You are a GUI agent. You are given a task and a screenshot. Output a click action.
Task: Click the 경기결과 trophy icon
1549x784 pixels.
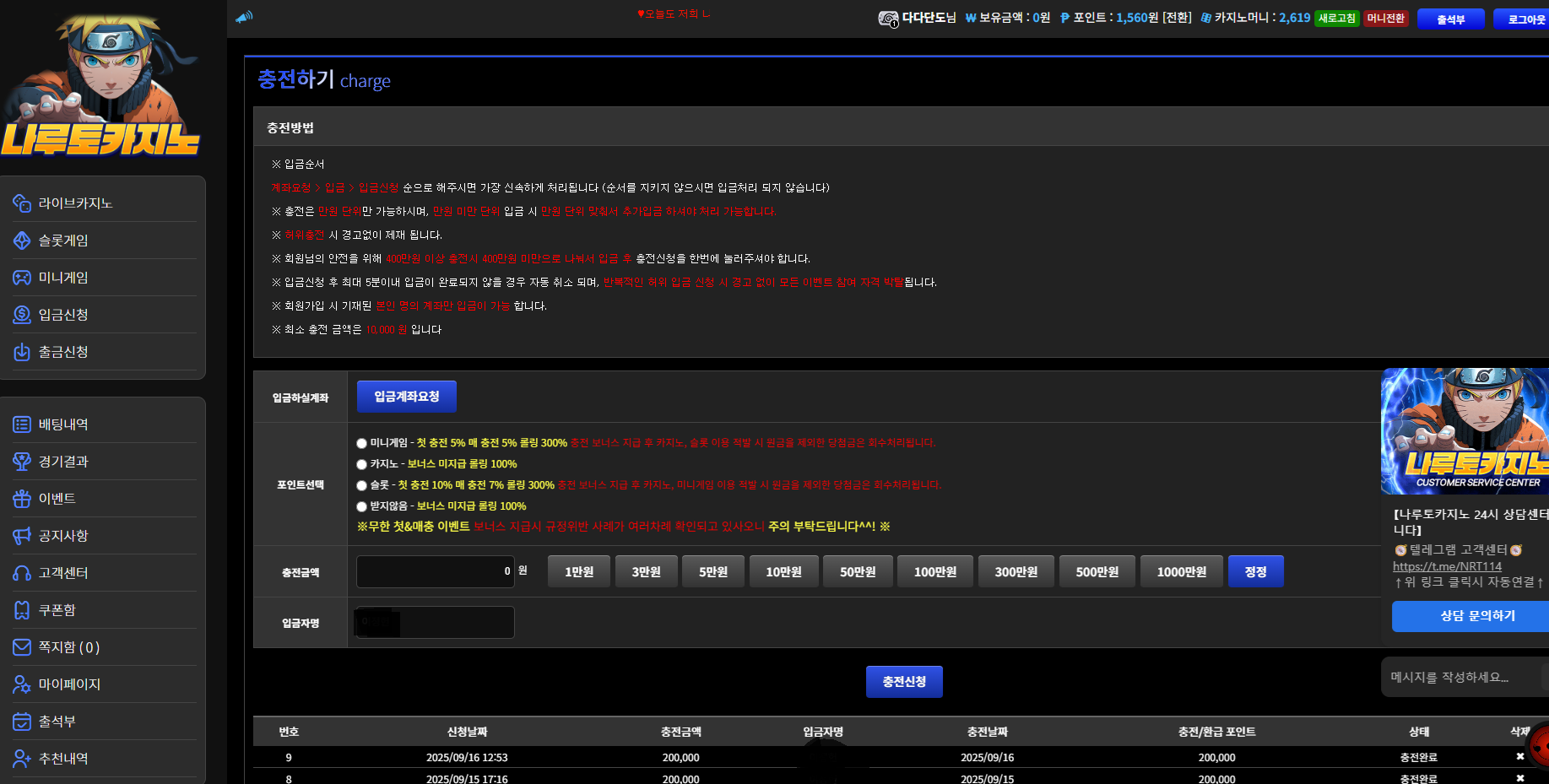click(22, 462)
